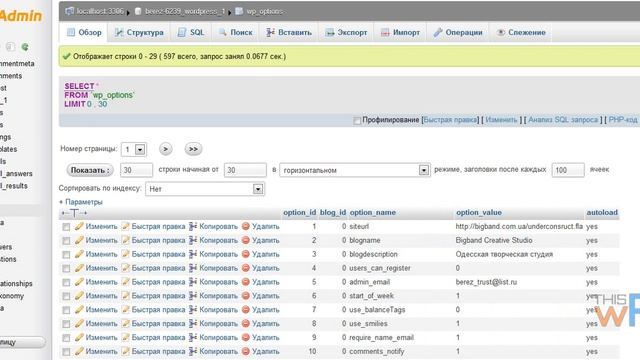Tick the Профилирование checkbox
This screenshot has width=640, height=360.
[357, 120]
